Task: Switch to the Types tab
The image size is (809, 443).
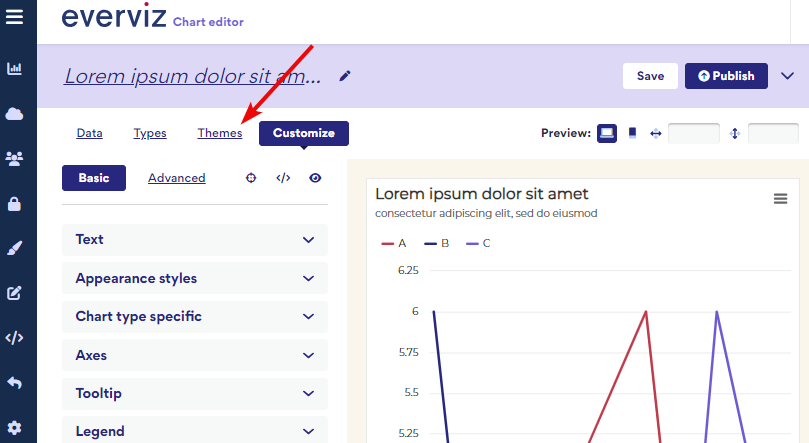Action: (x=150, y=133)
